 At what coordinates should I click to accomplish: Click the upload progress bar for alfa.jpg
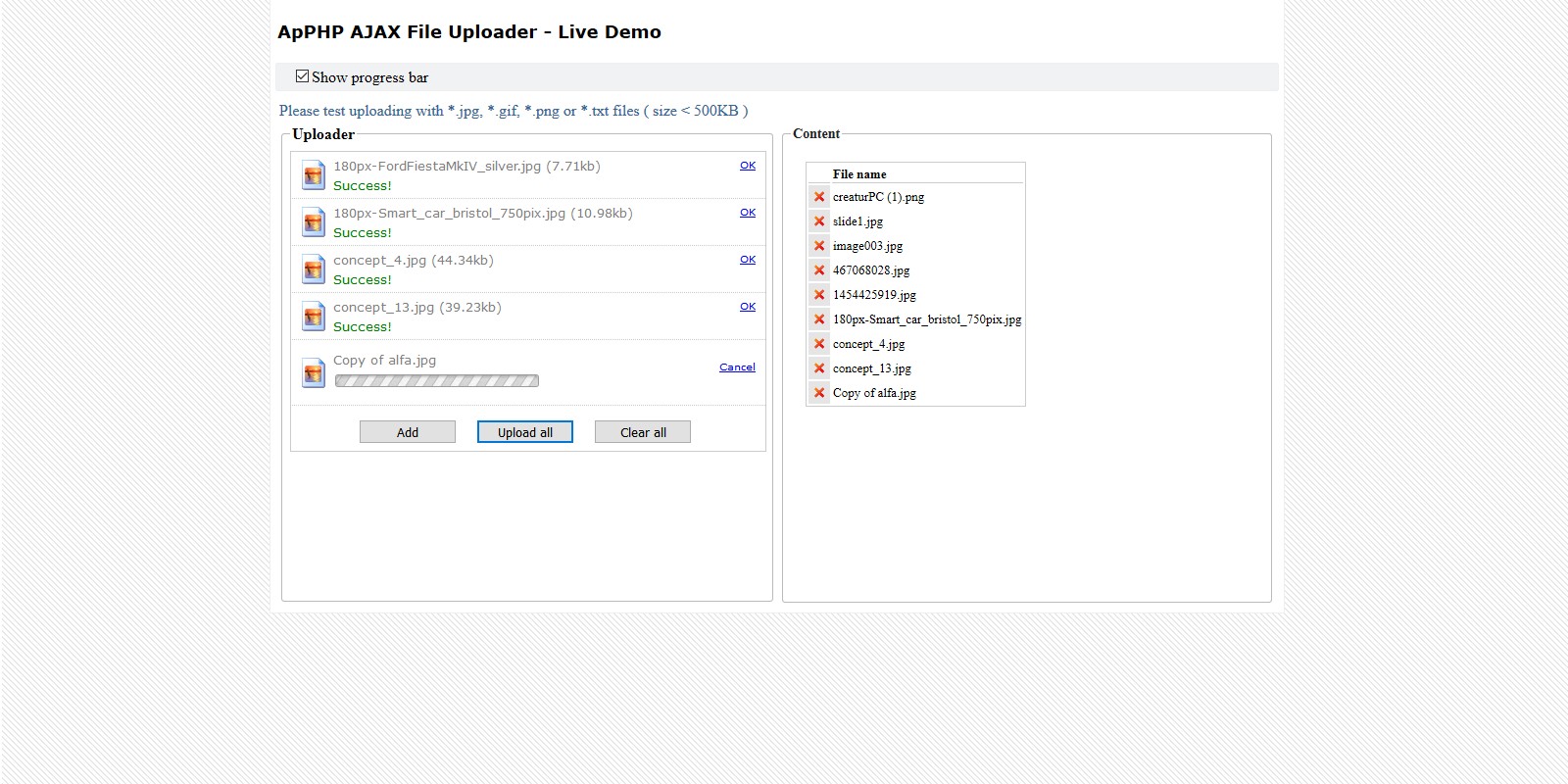(x=436, y=381)
